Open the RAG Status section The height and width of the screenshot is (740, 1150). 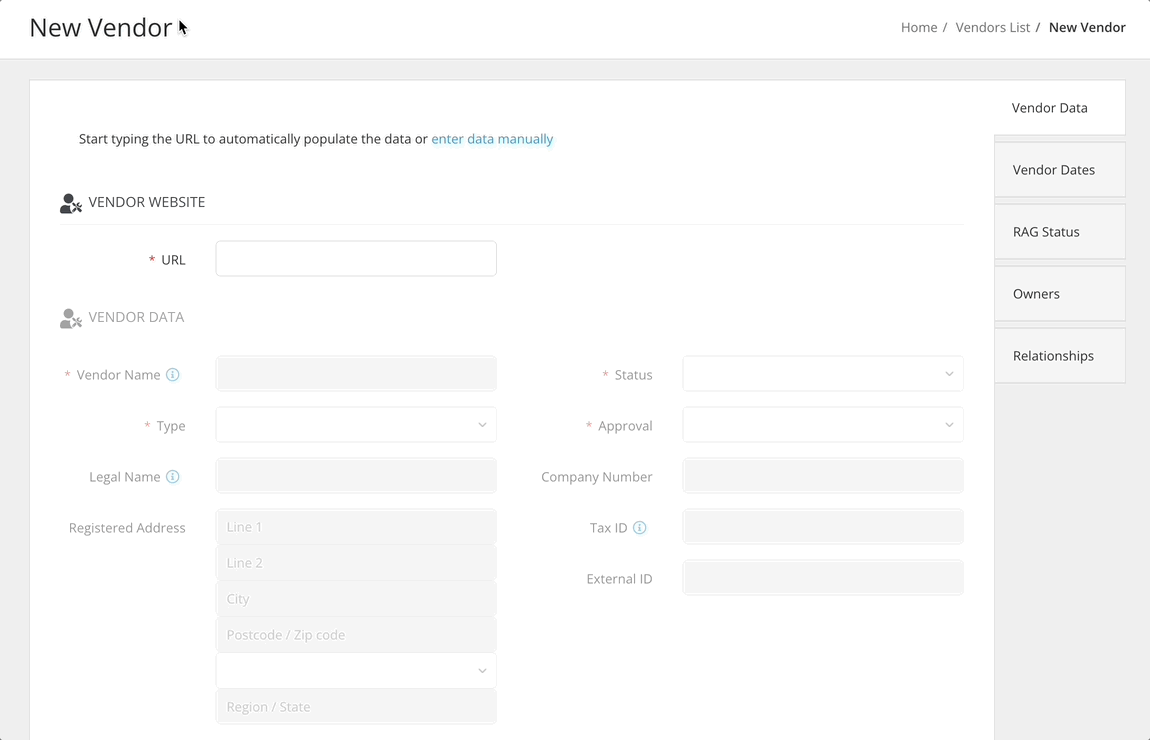coord(1046,231)
